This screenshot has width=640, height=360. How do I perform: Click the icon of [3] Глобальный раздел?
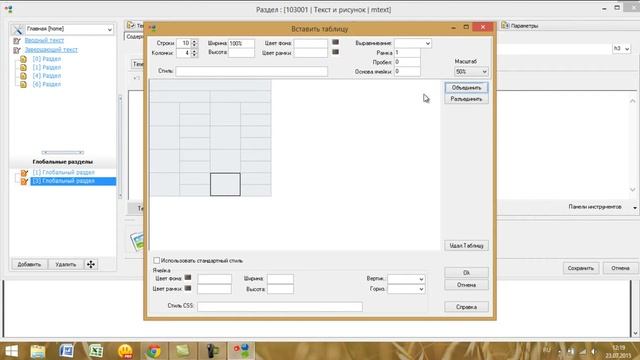pos(24,181)
